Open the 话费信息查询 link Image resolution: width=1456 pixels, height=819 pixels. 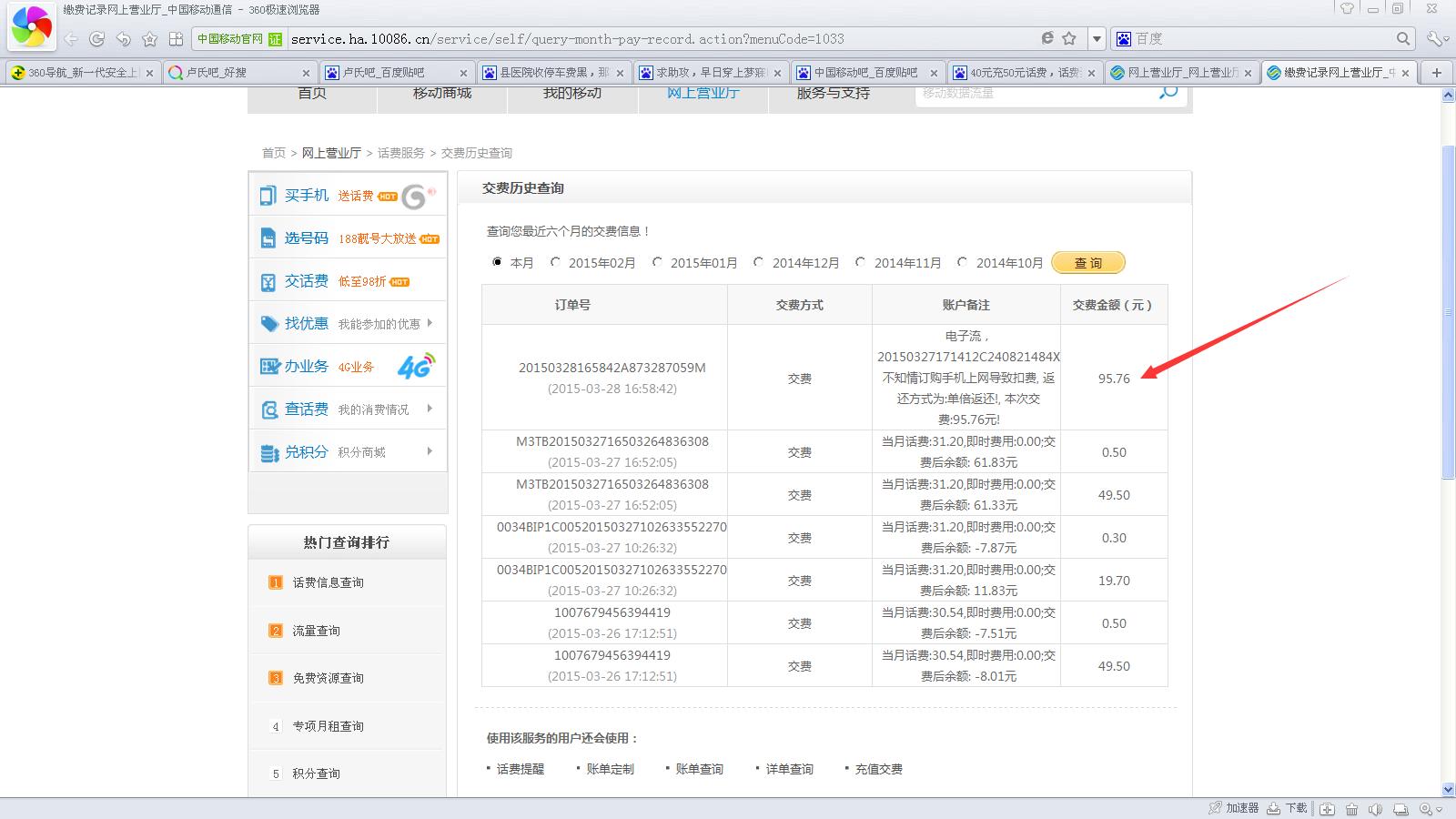click(328, 582)
